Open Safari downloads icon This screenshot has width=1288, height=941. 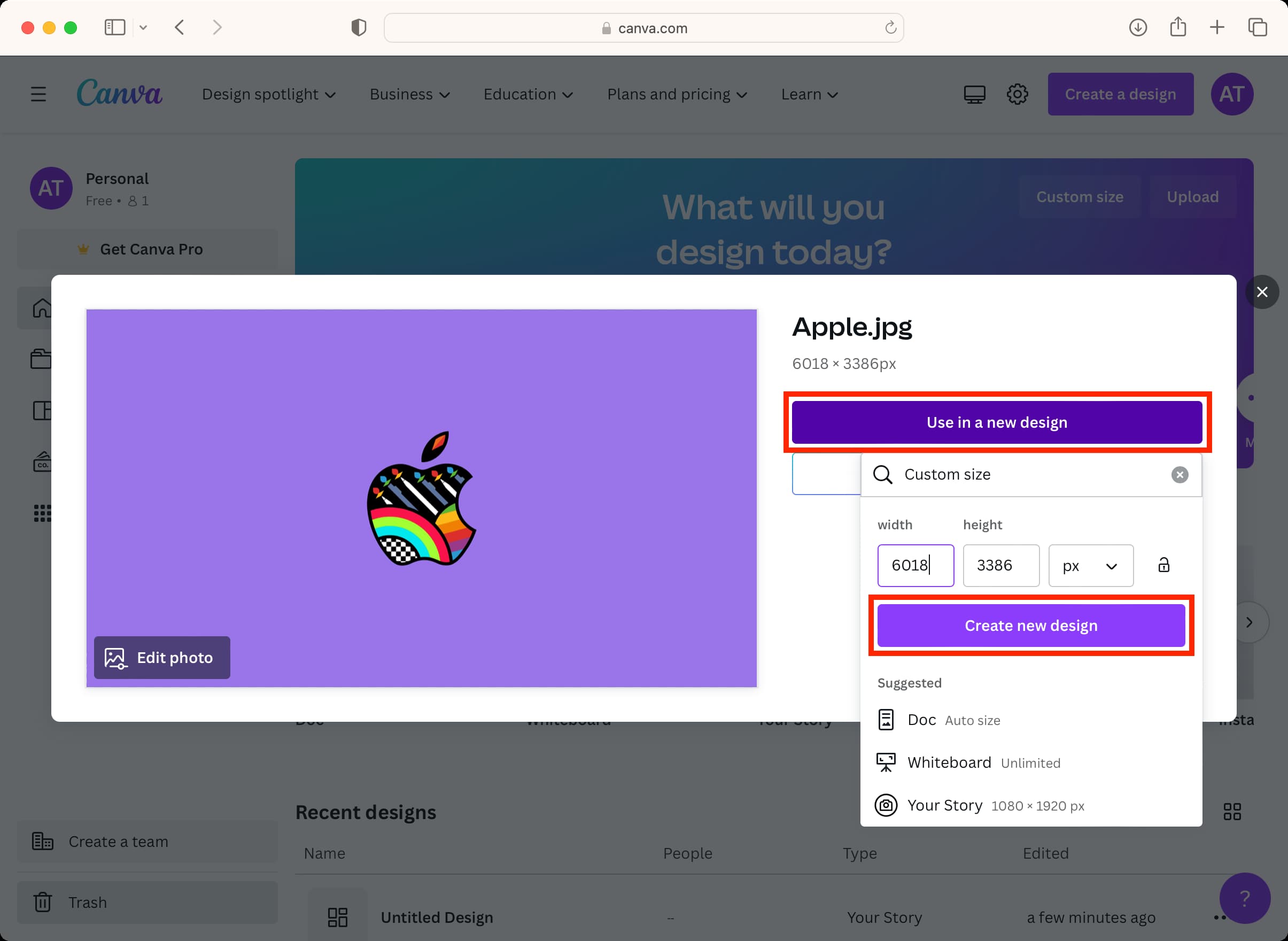click(x=1137, y=27)
